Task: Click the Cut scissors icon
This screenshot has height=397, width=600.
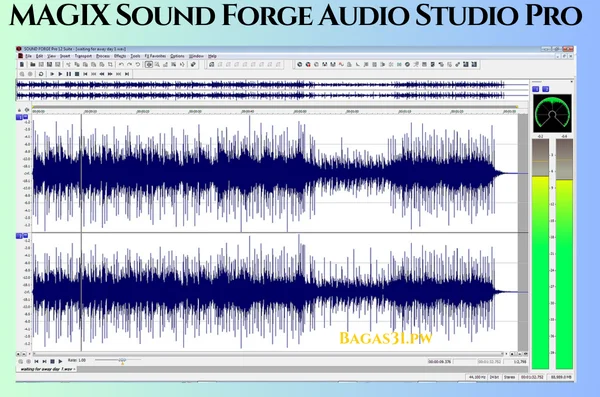Action: pyautogui.click(x=68, y=65)
